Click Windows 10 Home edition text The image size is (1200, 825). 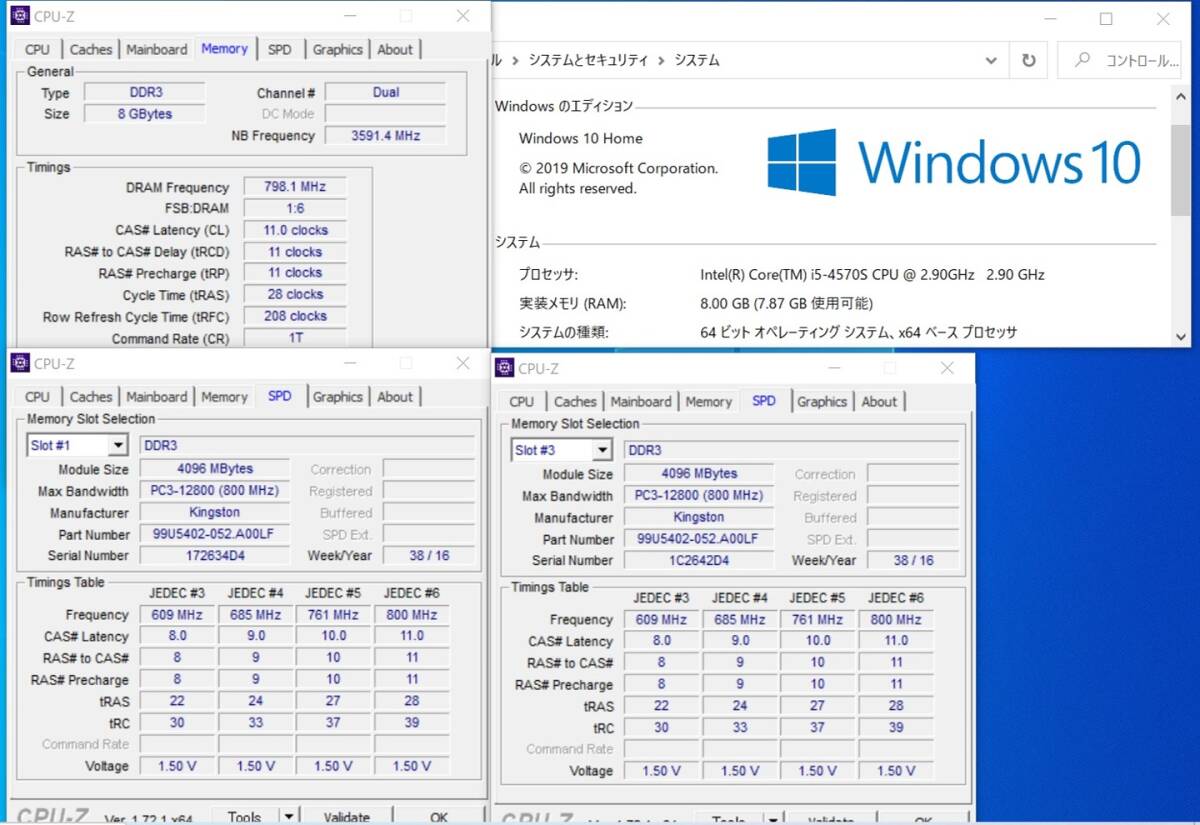tap(580, 139)
